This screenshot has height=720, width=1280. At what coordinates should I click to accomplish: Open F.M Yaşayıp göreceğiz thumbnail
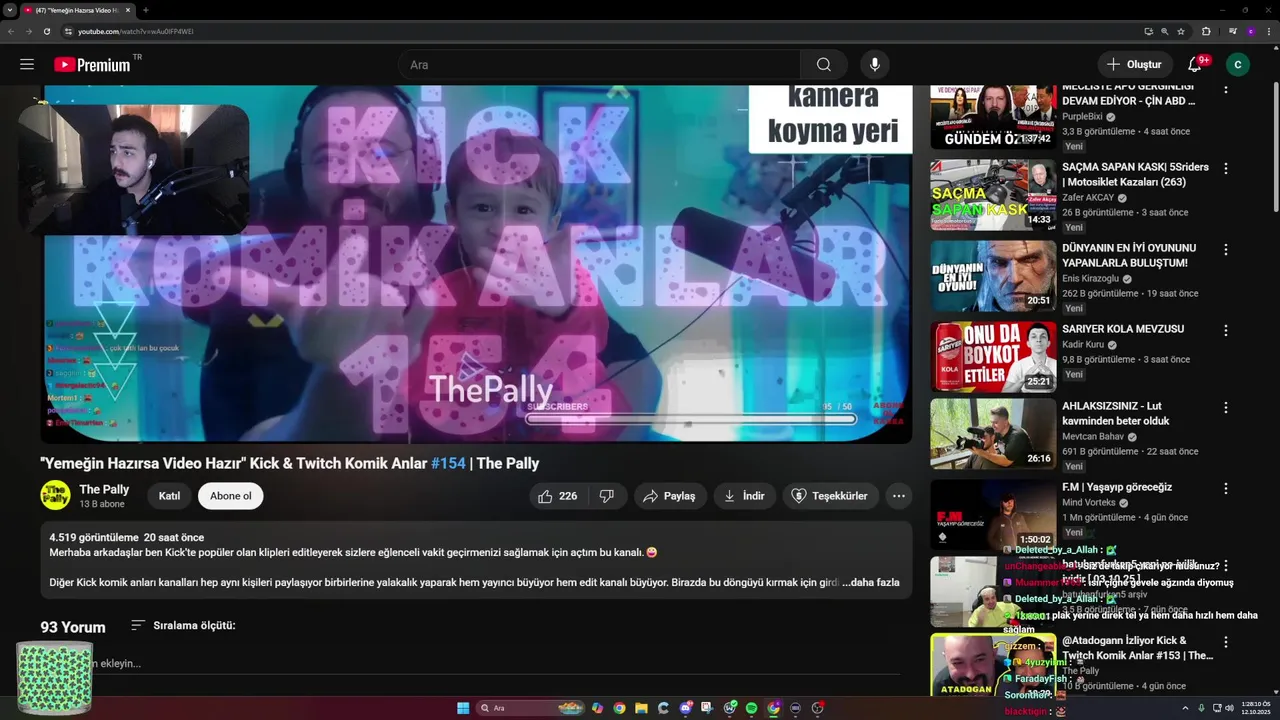click(993, 514)
